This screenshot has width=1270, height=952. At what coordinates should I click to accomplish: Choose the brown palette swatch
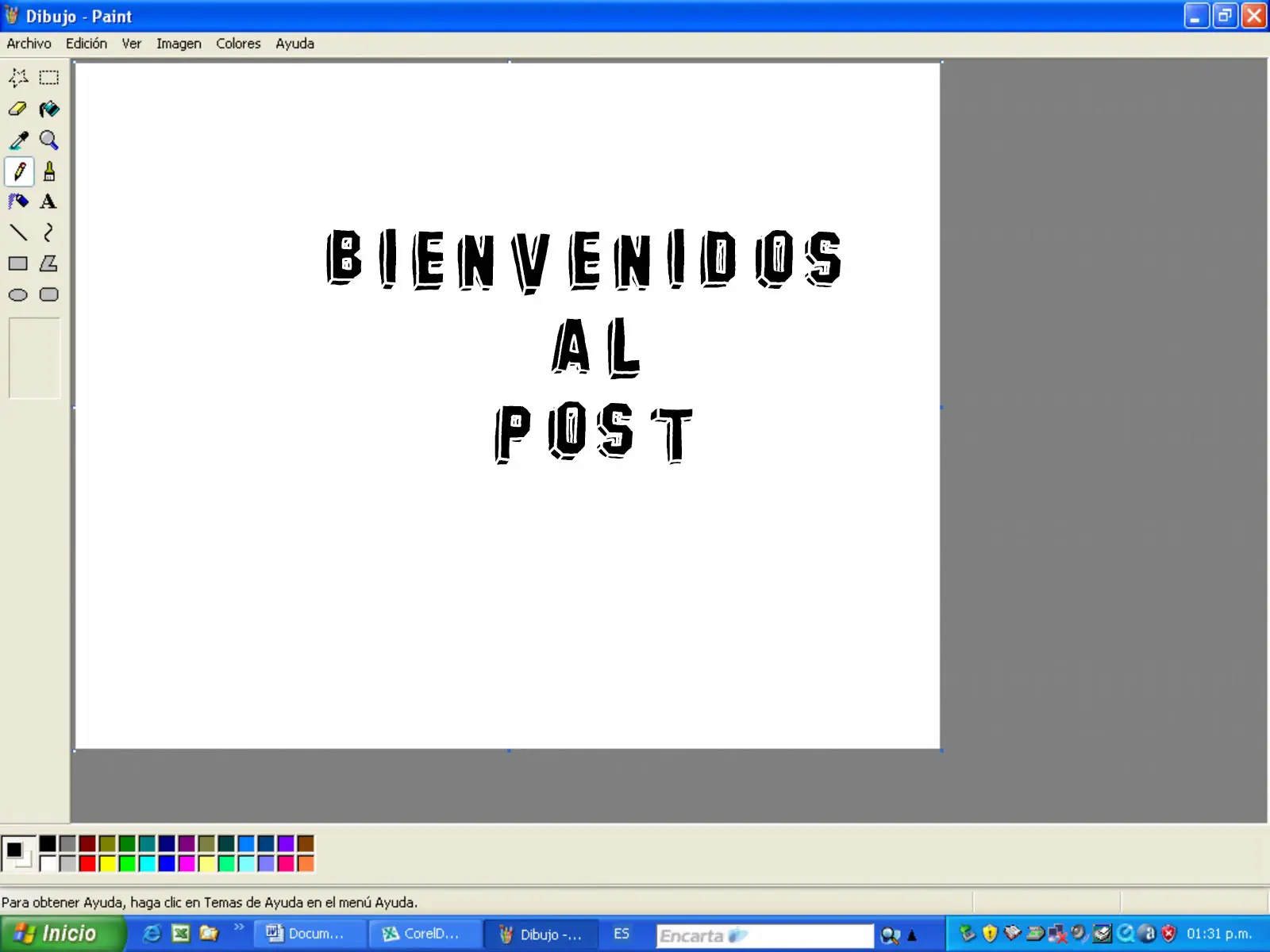(306, 843)
